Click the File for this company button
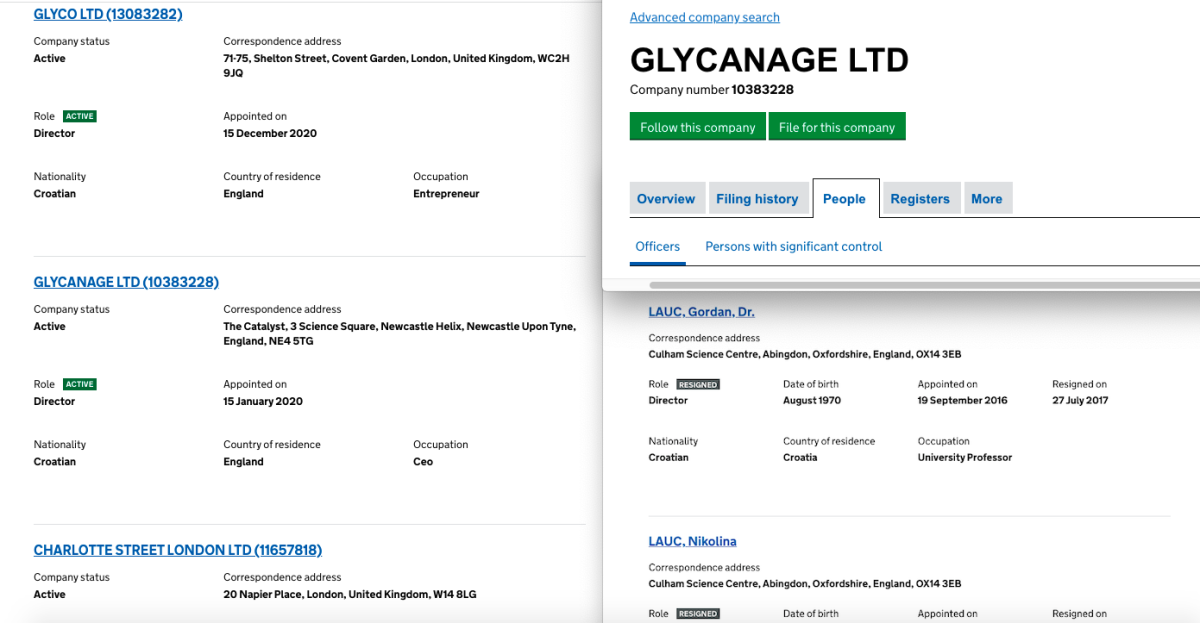This screenshot has width=1200, height=623. (837, 127)
